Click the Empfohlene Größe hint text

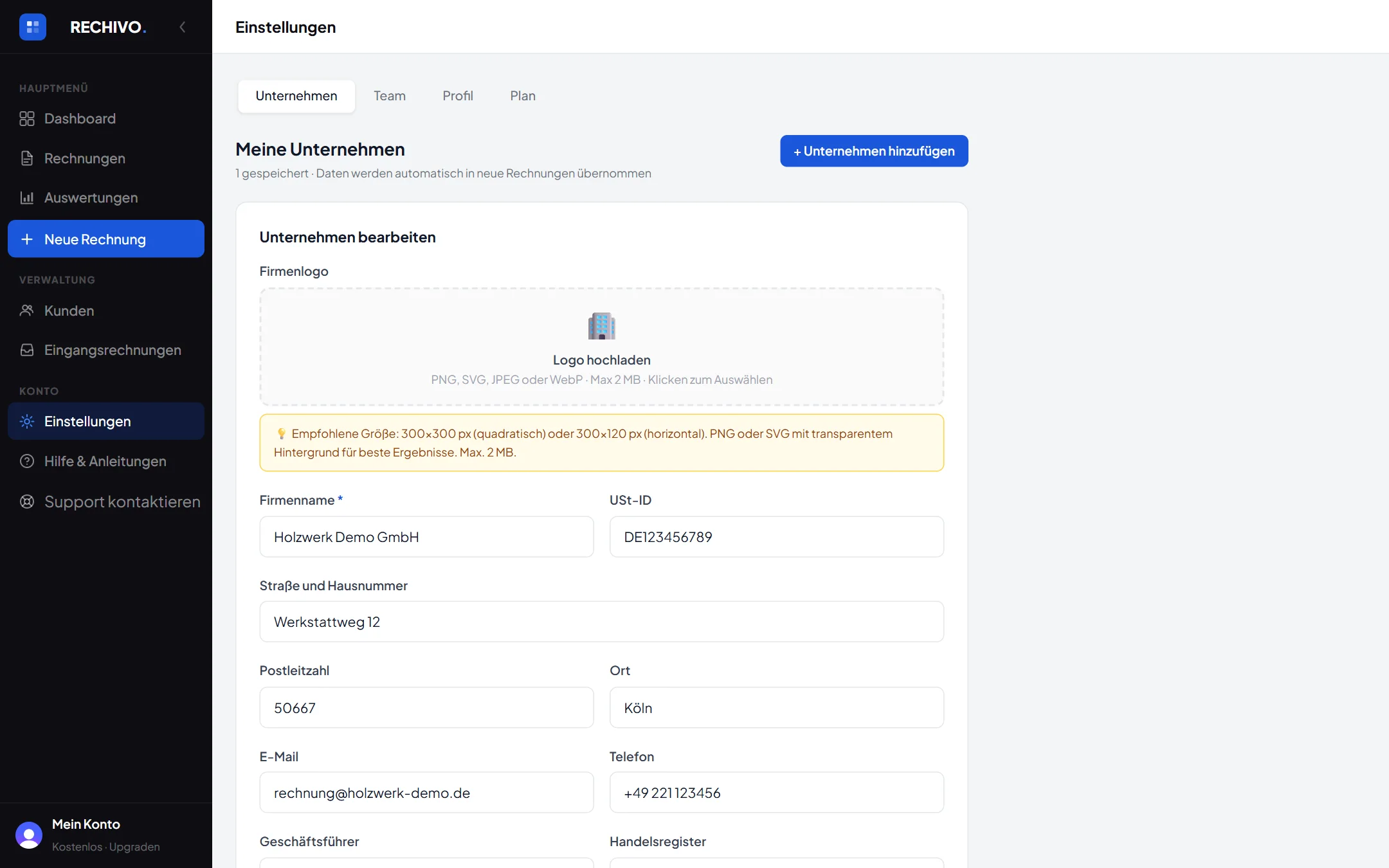pyautogui.click(x=583, y=443)
